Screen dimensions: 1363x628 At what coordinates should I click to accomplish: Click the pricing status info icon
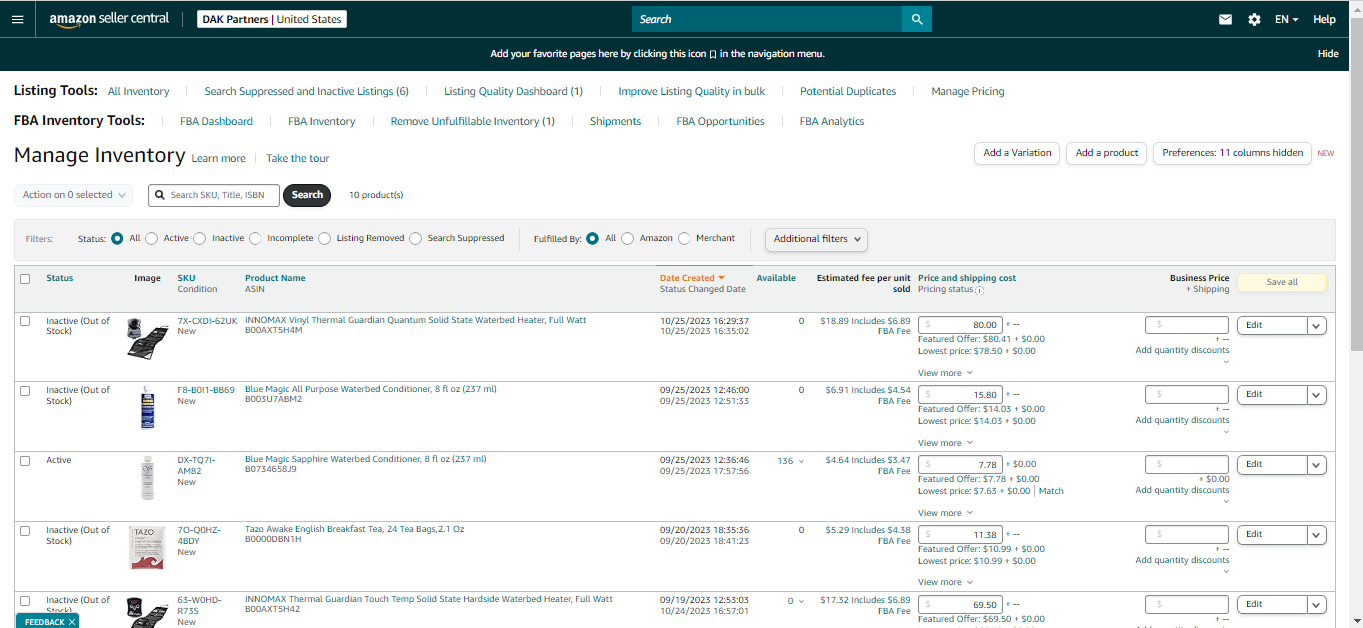tap(979, 291)
